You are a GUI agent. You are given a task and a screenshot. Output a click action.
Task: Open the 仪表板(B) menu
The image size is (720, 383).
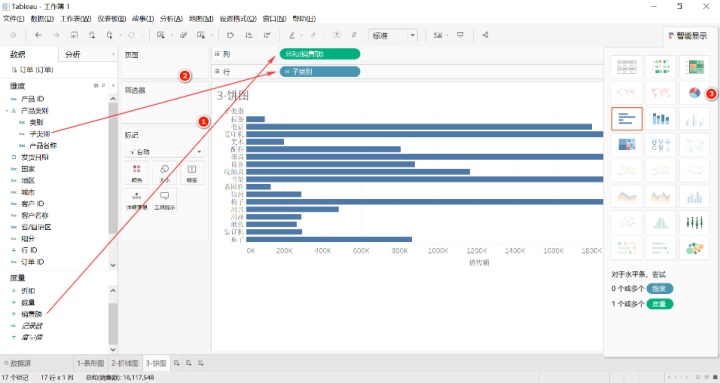[x=111, y=18]
